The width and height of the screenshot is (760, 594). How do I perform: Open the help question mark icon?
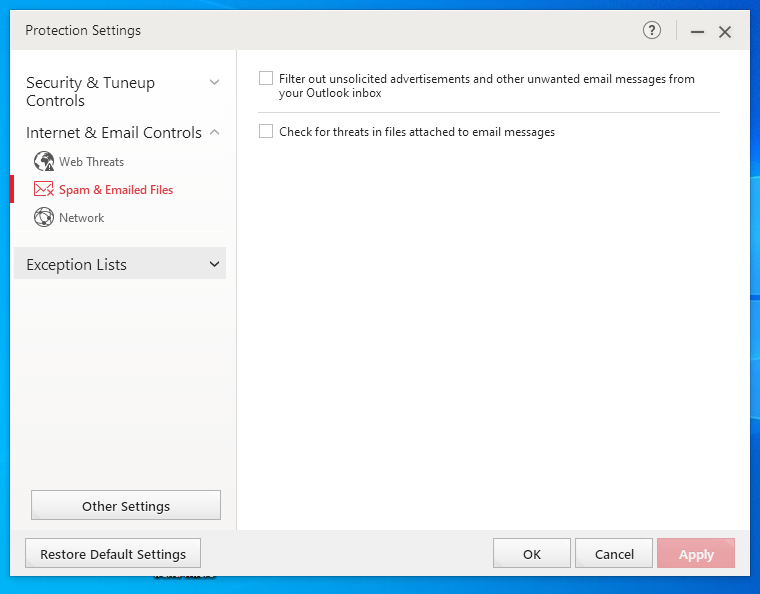tap(652, 31)
